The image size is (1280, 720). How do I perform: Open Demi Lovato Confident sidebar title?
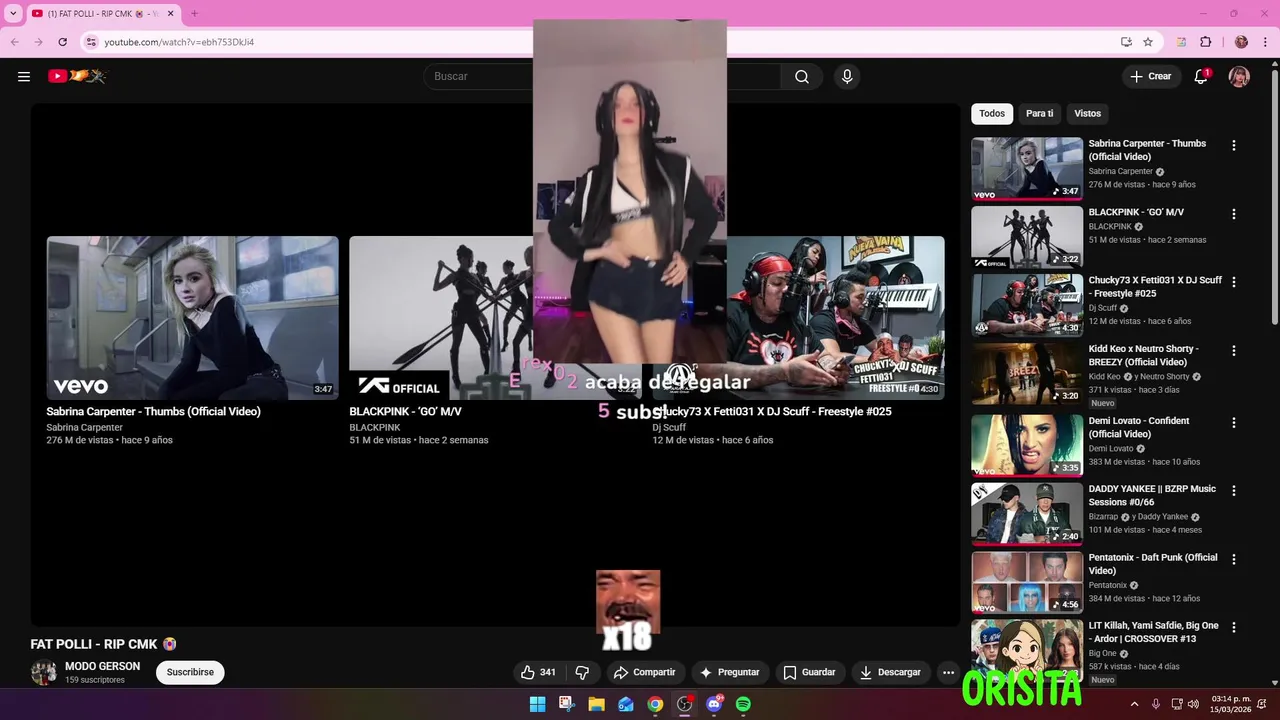(x=1139, y=427)
